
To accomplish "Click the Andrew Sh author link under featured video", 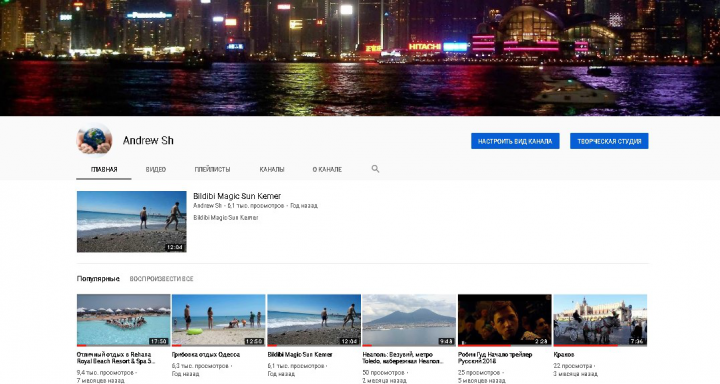I will pos(208,206).
